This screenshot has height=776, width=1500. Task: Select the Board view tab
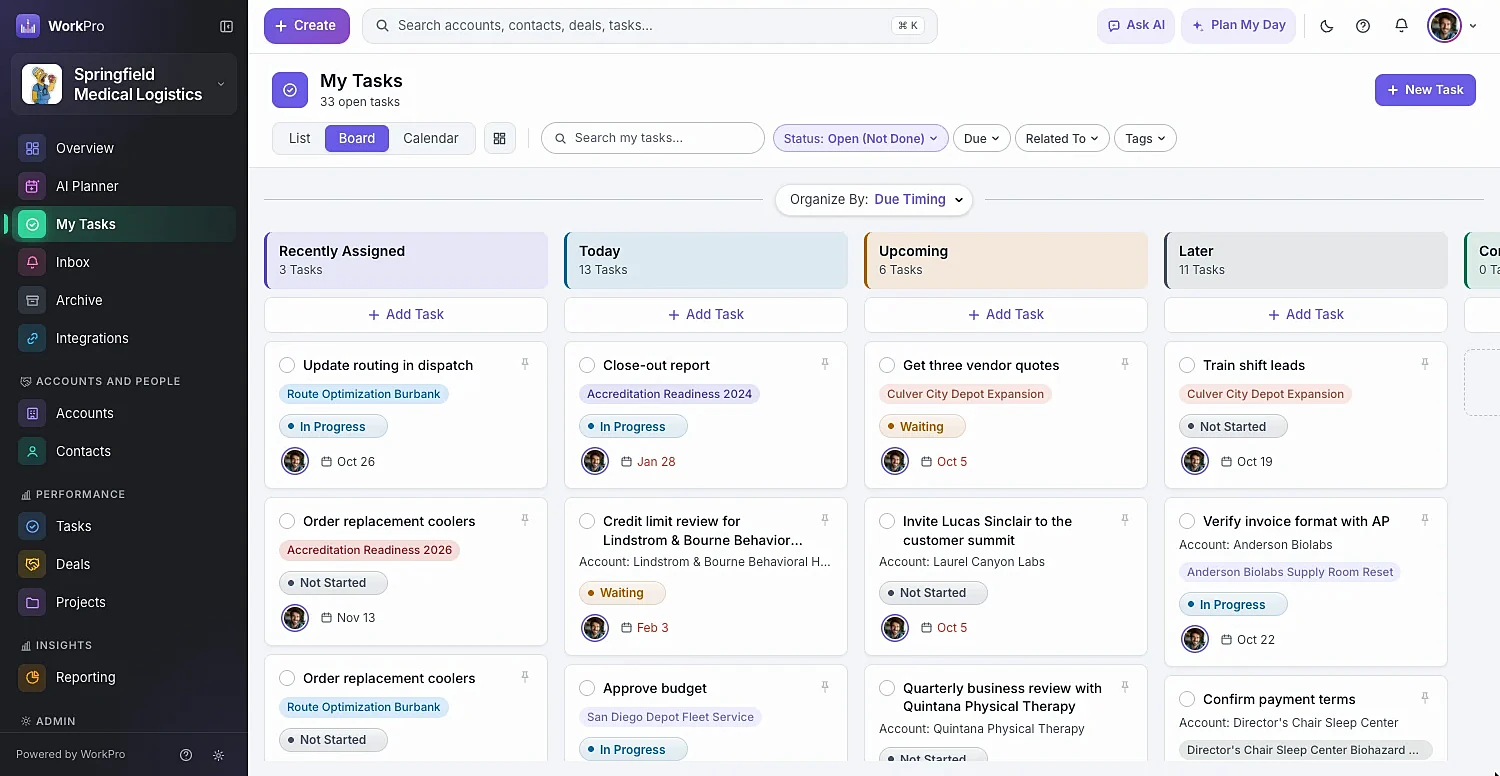coord(357,138)
